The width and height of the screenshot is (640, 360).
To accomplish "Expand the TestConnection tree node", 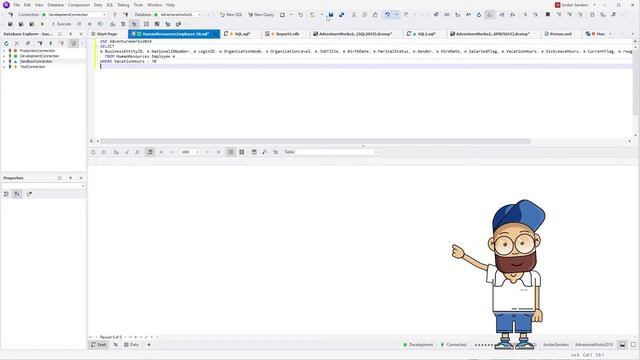I will coord(4,67).
